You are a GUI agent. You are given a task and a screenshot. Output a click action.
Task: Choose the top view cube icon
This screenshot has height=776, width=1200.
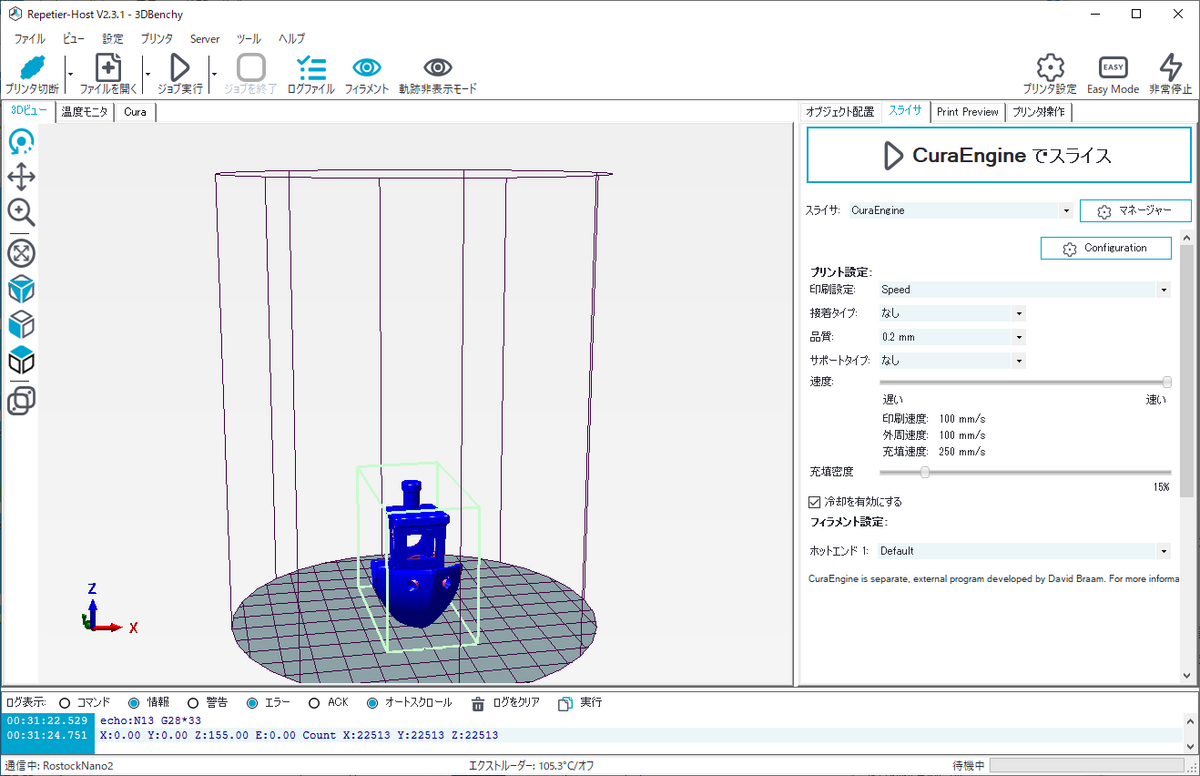point(21,360)
